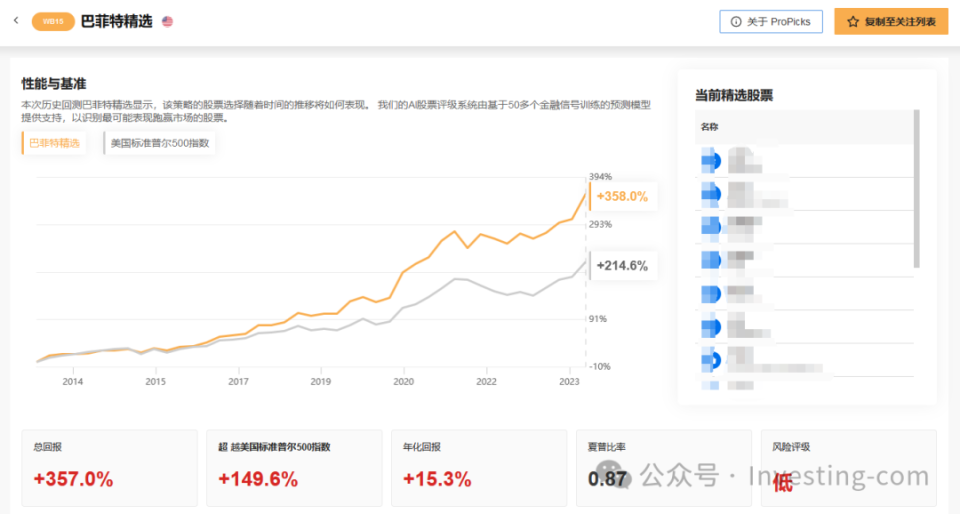The width and height of the screenshot is (960, 514).
Task: Click the +15.3% 年化回报 value
Action: pyautogui.click(x=437, y=479)
